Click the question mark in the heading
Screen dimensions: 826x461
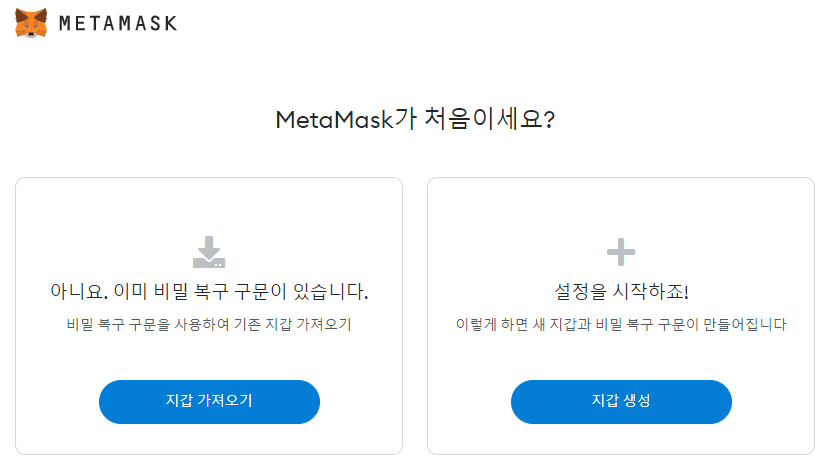(549, 120)
